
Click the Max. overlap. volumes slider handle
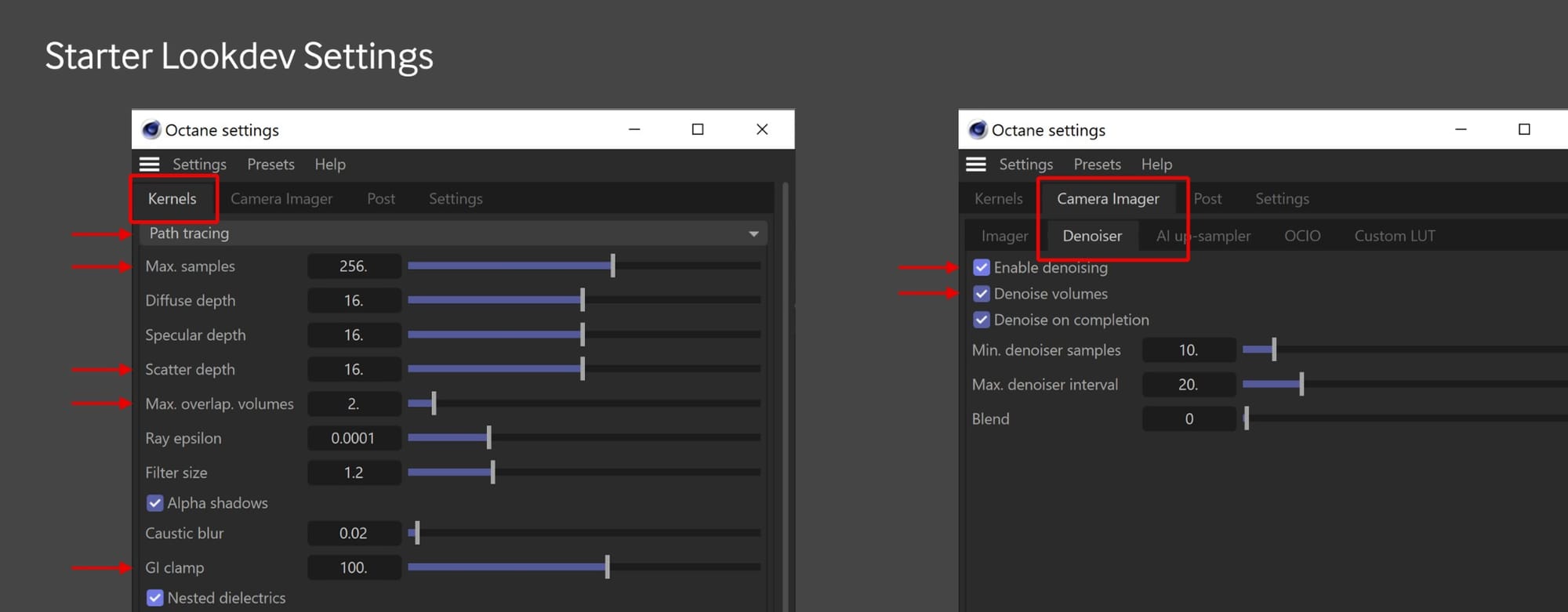[434, 404]
